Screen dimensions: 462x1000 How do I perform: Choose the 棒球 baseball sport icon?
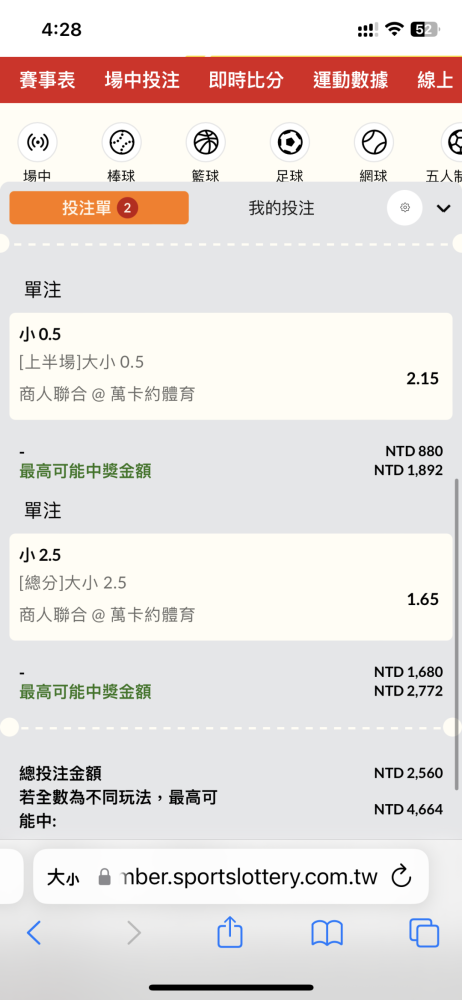[x=121, y=142]
